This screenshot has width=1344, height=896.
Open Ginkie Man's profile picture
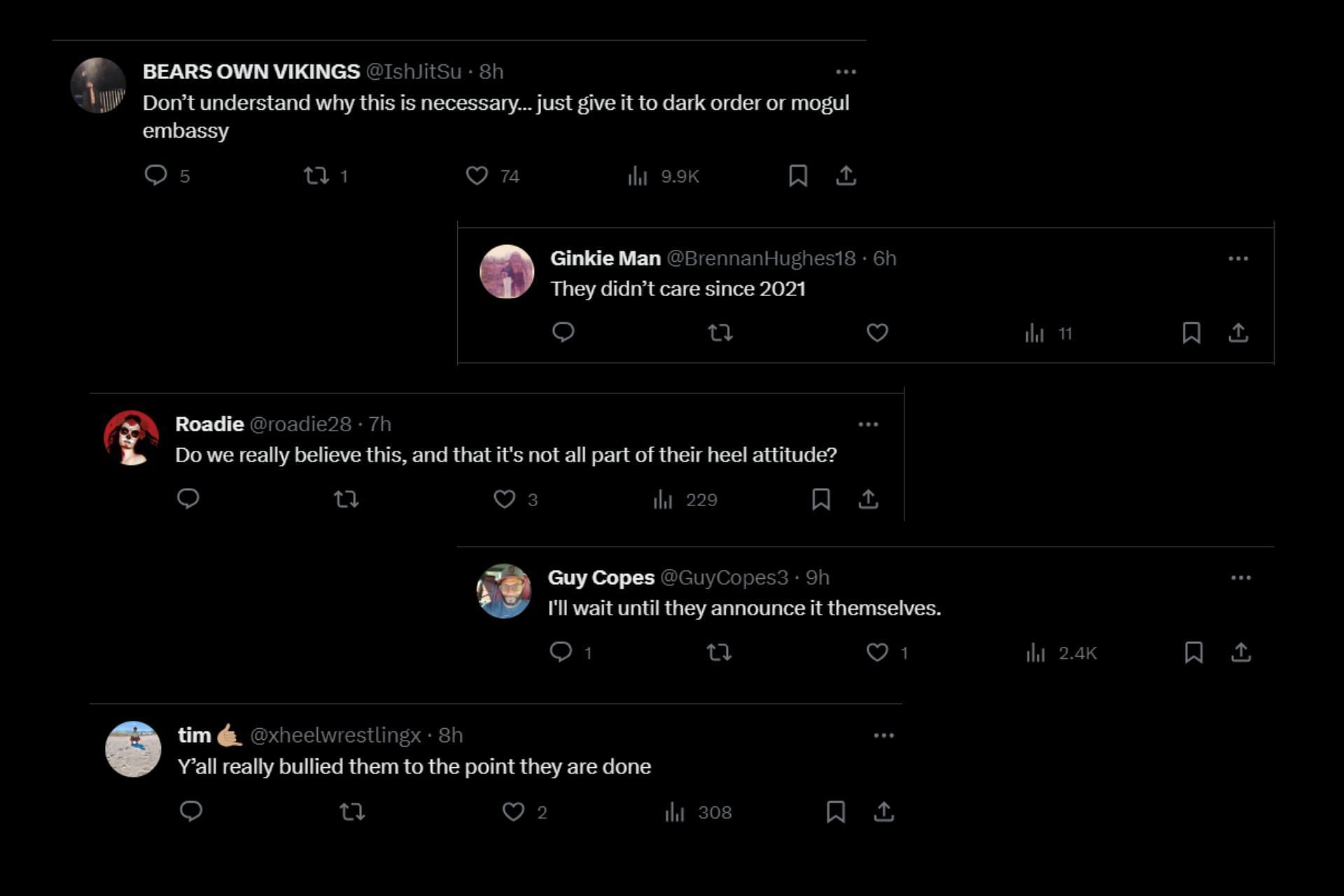pyautogui.click(x=507, y=272)
